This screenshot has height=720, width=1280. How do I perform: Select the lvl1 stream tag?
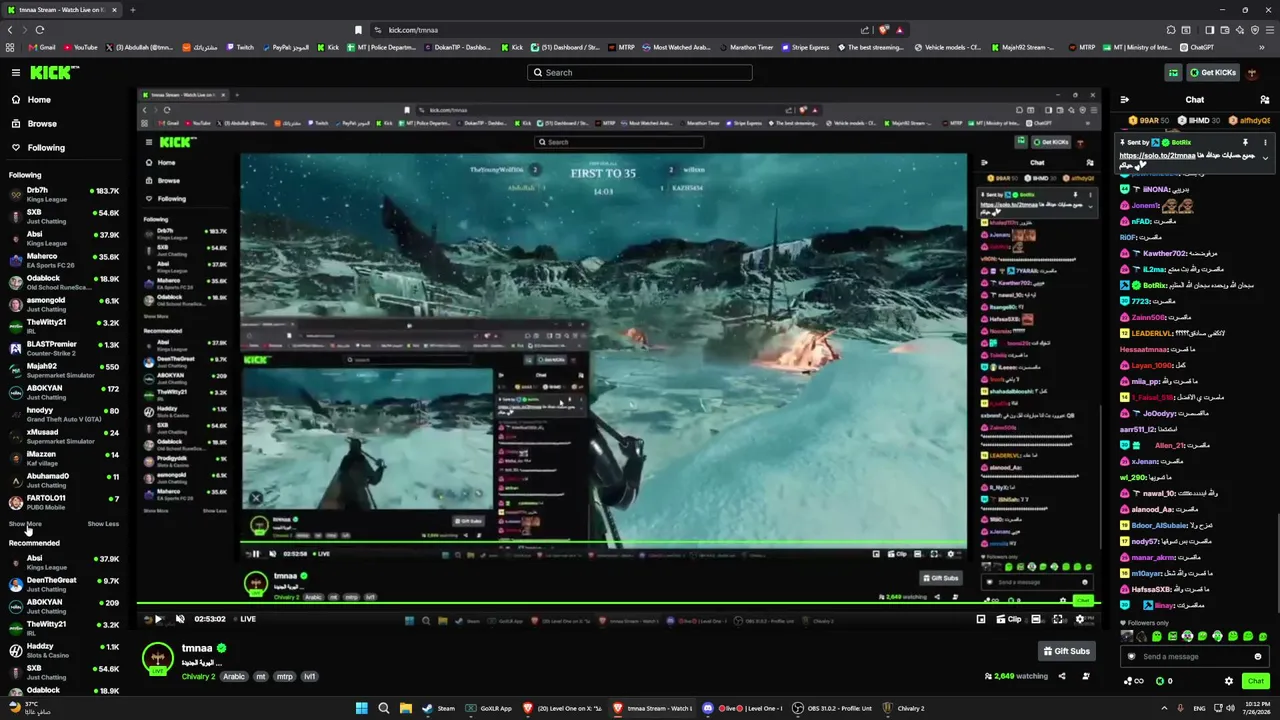click(x=310, y=677)
